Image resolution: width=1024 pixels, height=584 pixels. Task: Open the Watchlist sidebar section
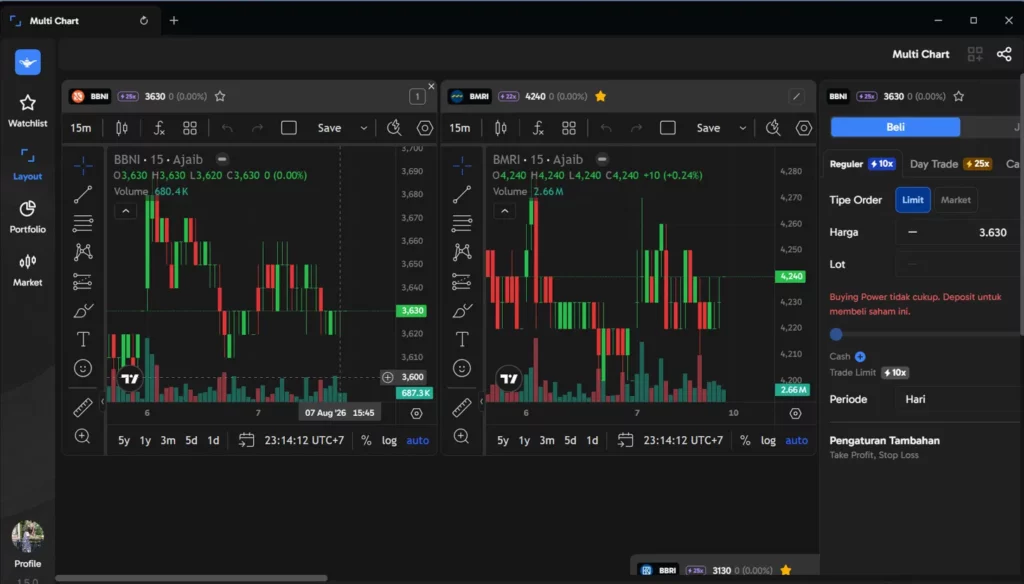point(27,110)
